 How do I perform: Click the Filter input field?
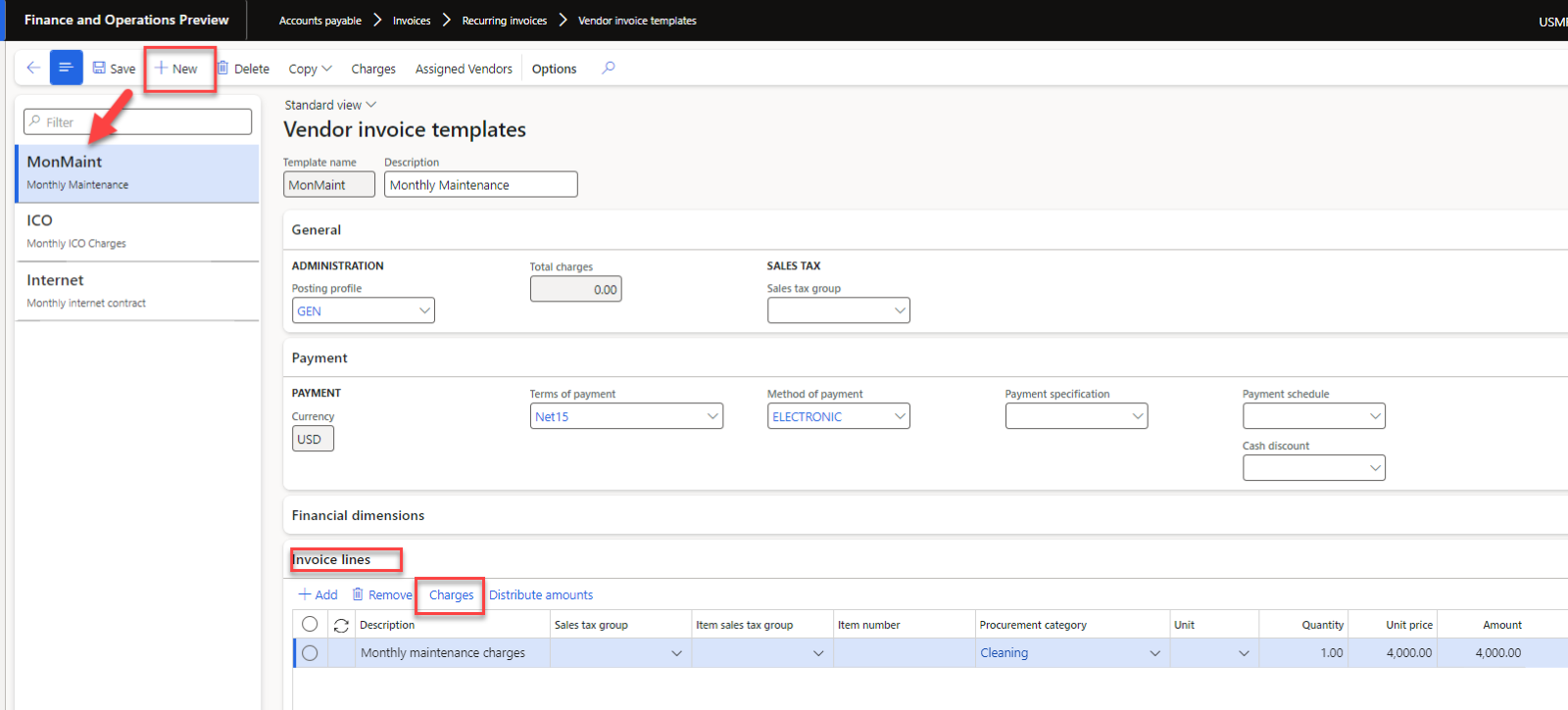[137, 121]
